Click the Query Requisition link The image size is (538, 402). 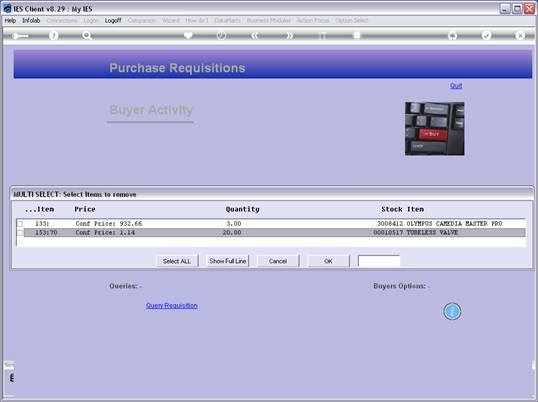click(172, 306)
